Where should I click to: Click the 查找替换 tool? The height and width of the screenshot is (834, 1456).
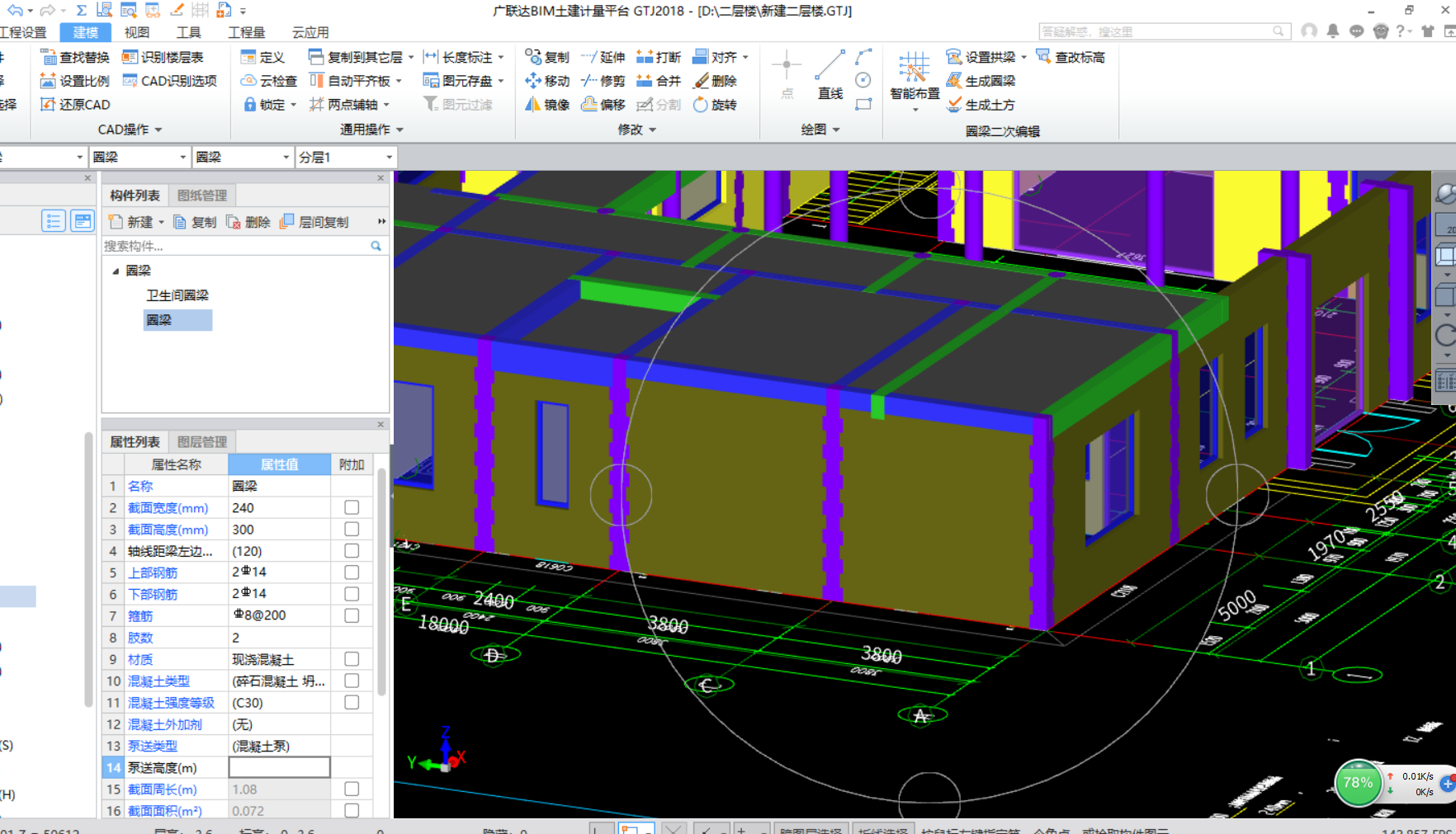74,57
